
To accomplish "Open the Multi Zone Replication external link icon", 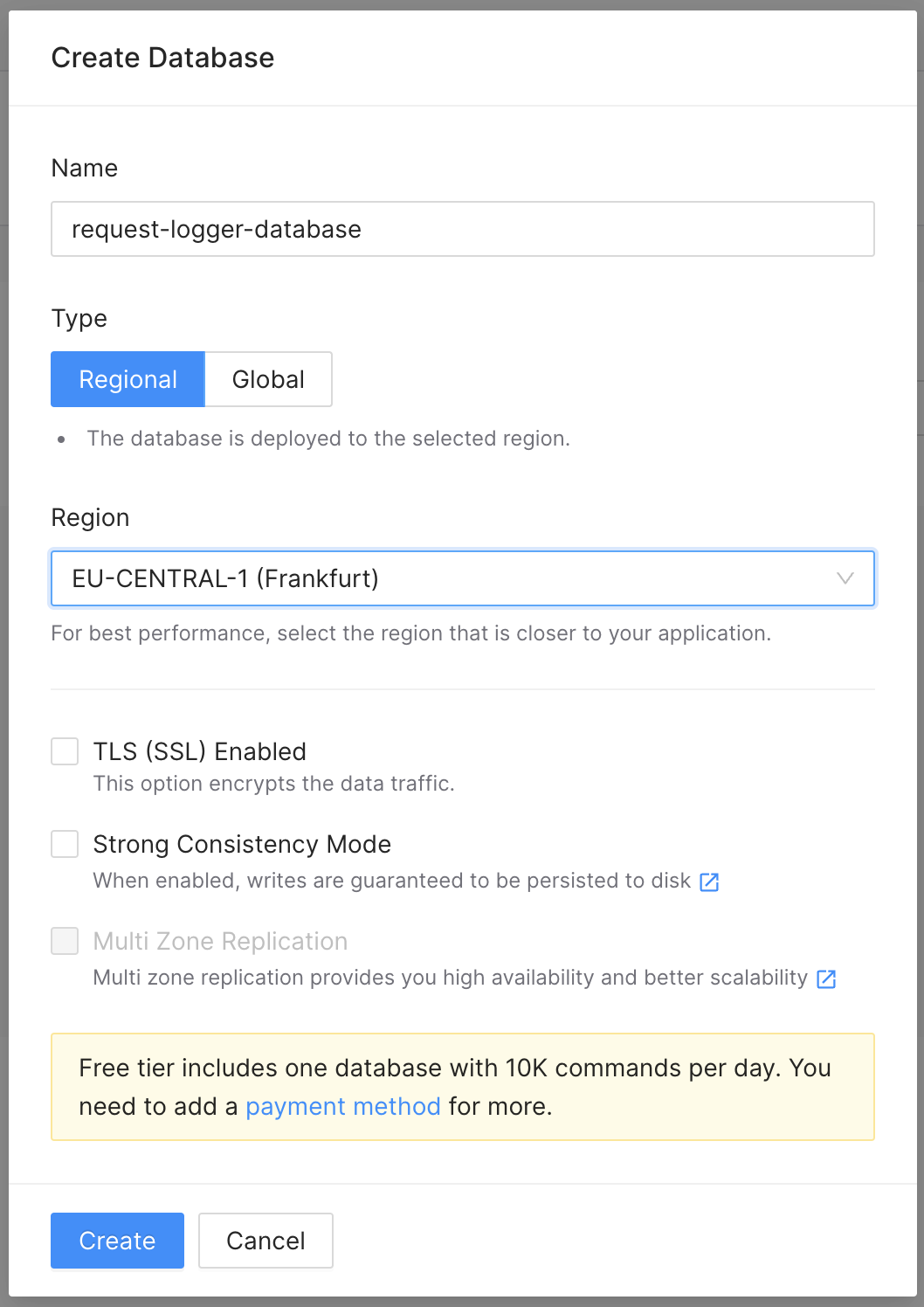I will pyautogui.click(x=826, y=979).
